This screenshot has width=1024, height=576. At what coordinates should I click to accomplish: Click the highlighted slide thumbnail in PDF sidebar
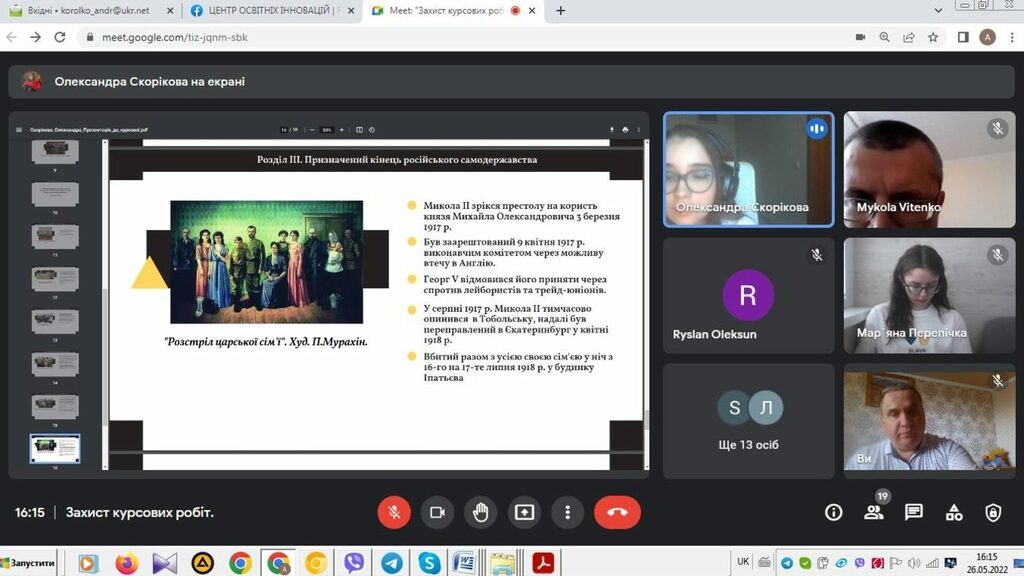pyautogui.click(x=55, y=447)
